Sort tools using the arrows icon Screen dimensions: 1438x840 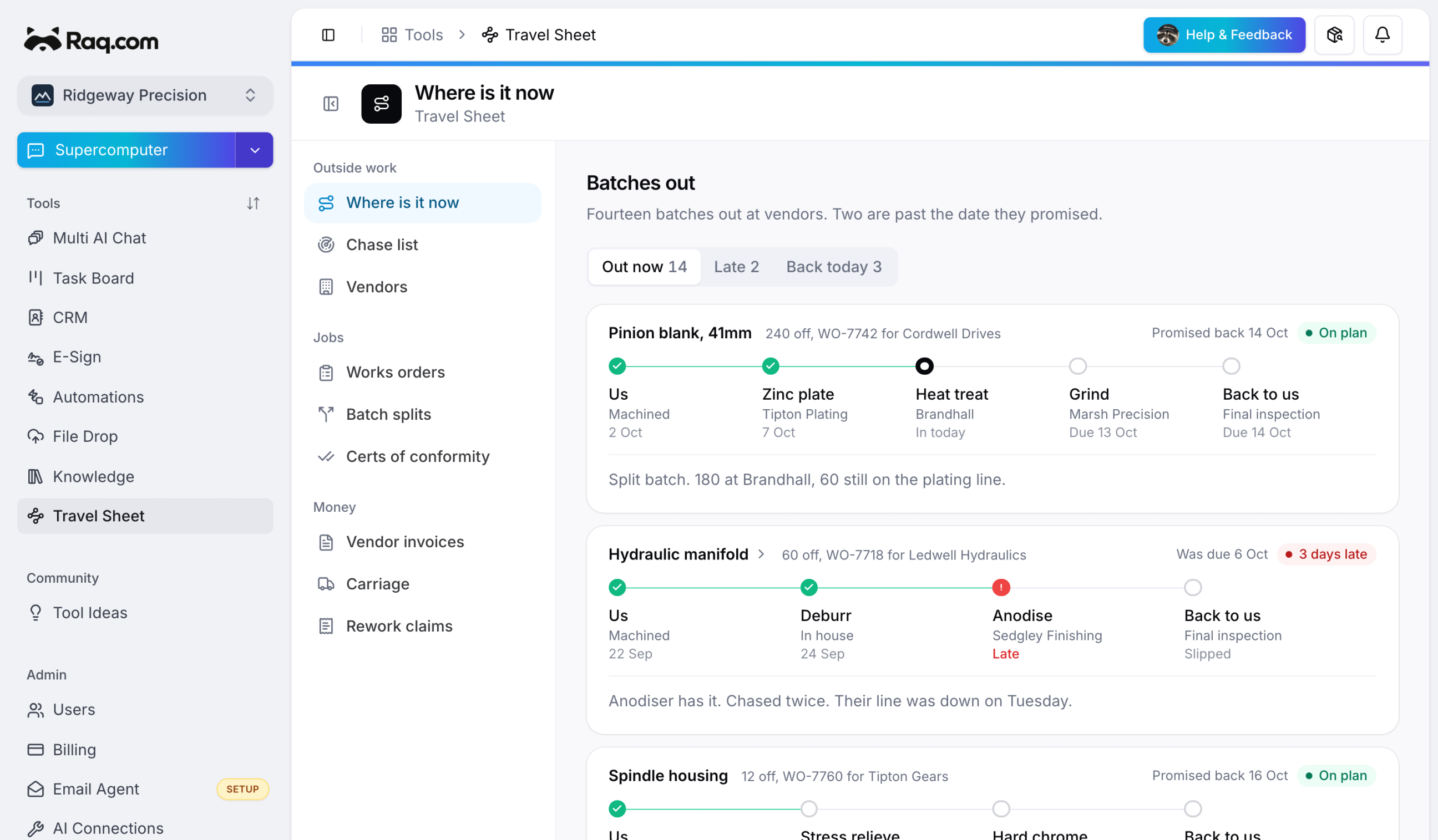point(253,203)
